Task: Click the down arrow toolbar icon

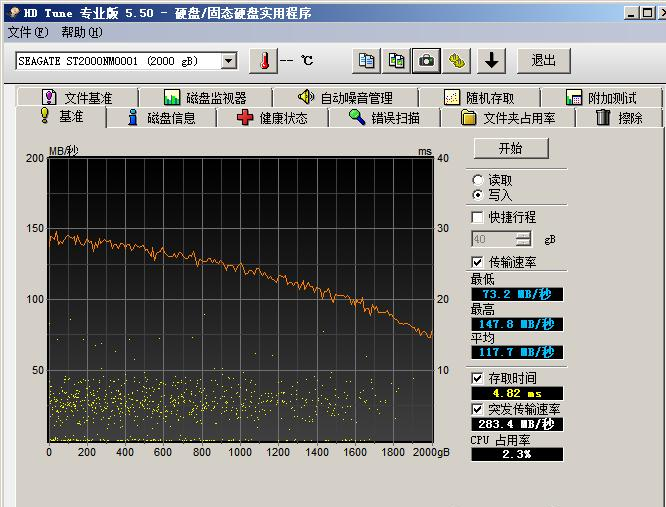Action: pos(490,60)
